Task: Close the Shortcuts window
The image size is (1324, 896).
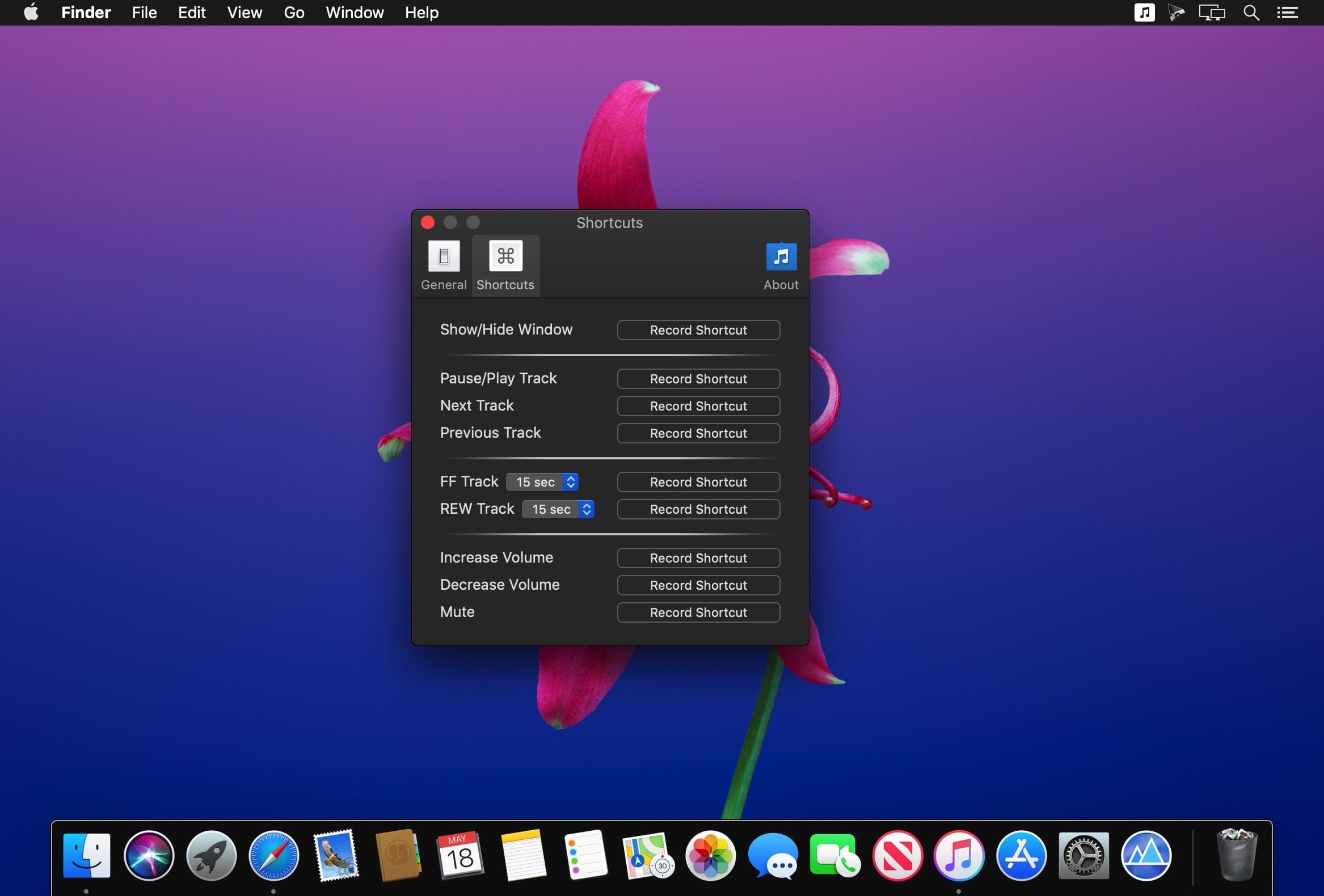Action: point(428,222)
